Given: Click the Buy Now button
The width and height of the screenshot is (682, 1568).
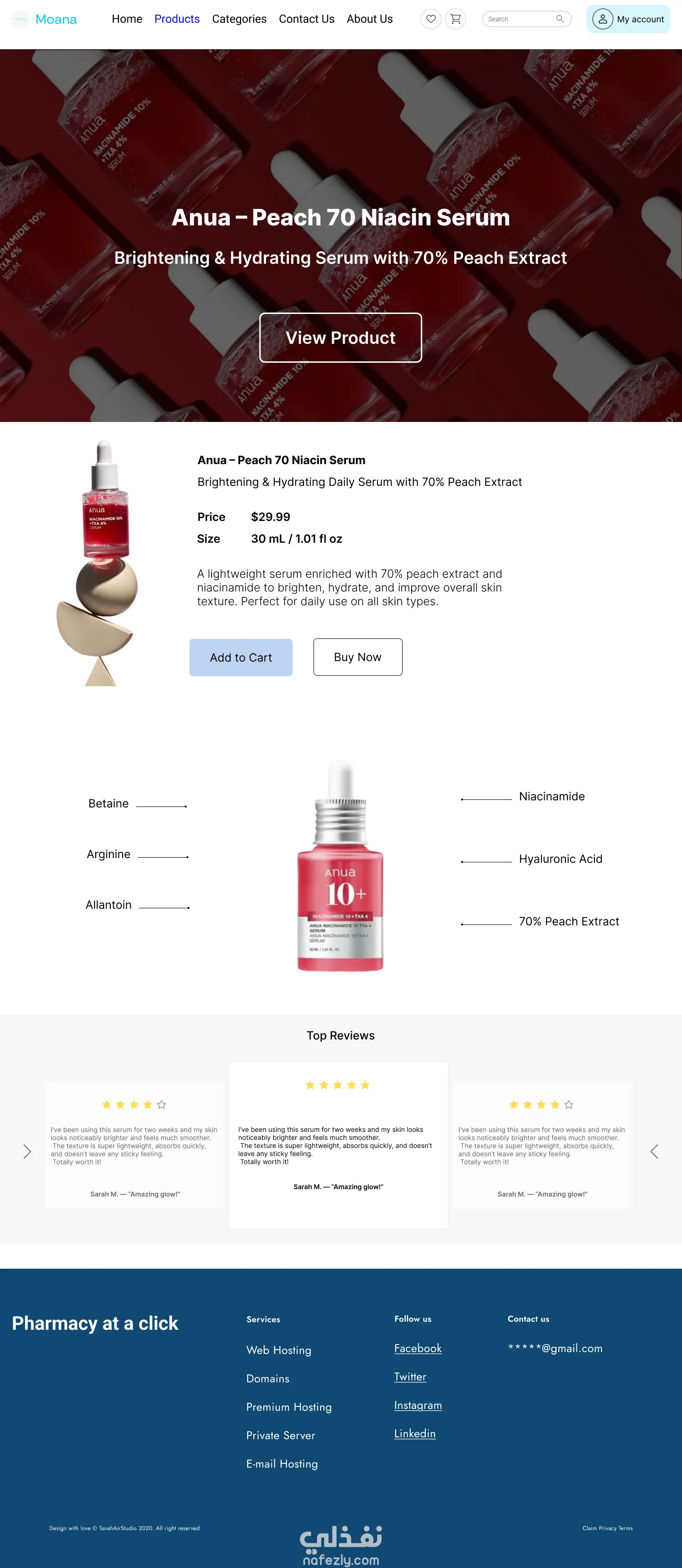Looking at the screenshot, I should [358, 657].
